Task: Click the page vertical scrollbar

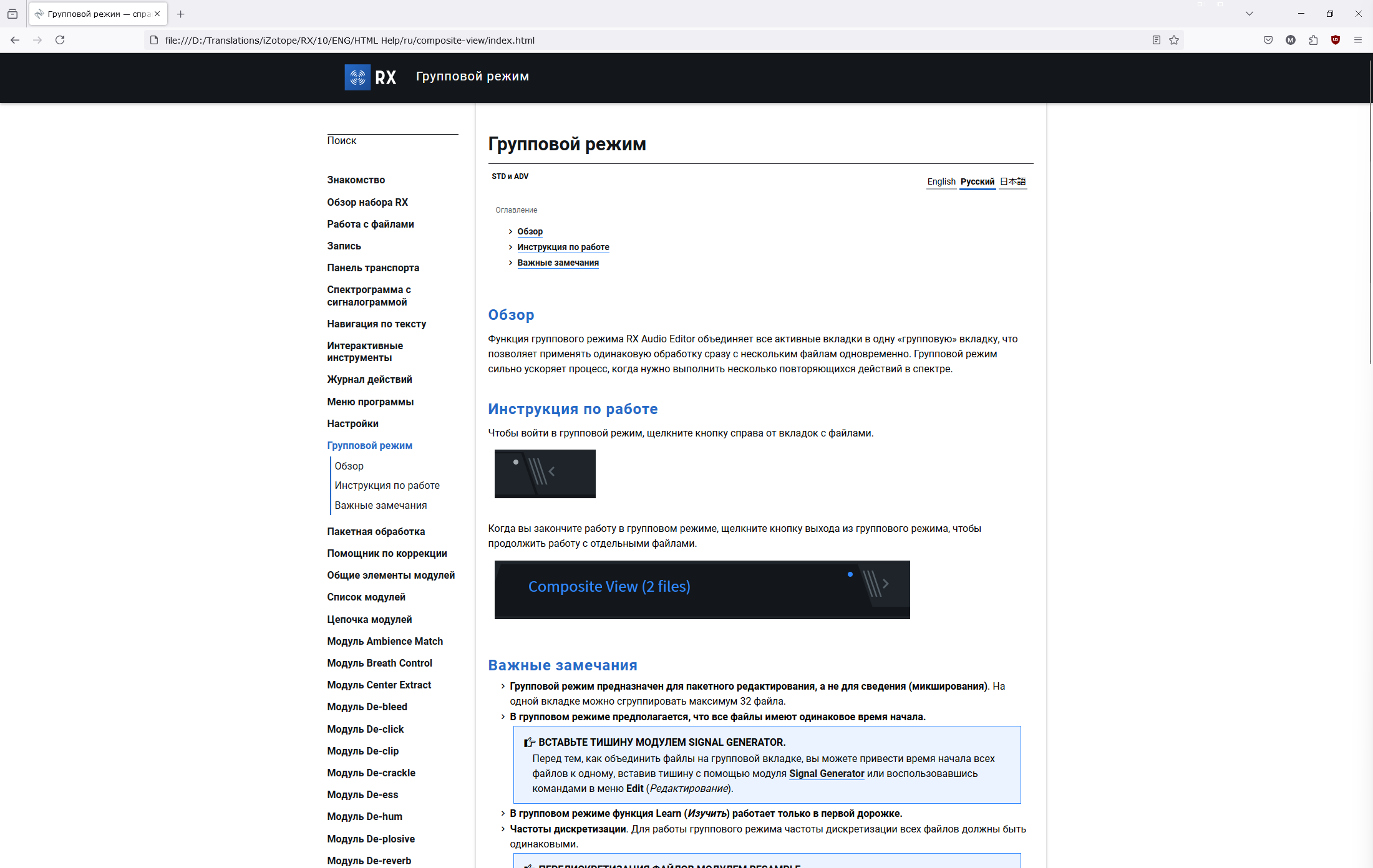Action: 1370,212
